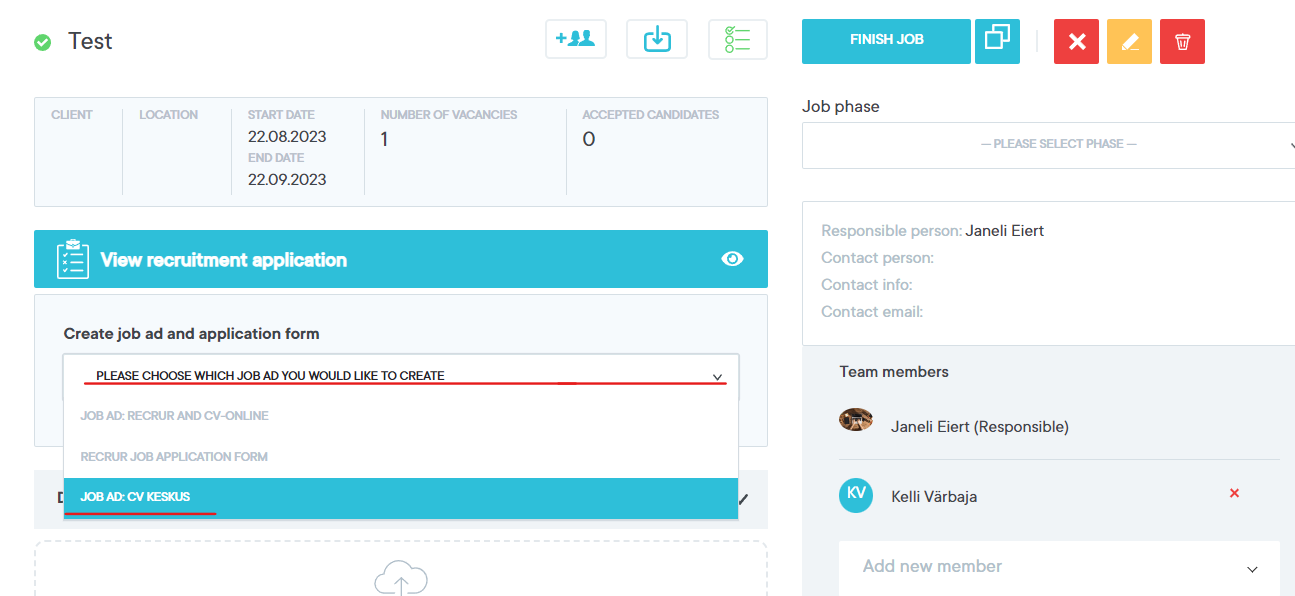Click the green status checkmark beside Test
This screenshot has width=1295, height=596.
pos(43,42)
